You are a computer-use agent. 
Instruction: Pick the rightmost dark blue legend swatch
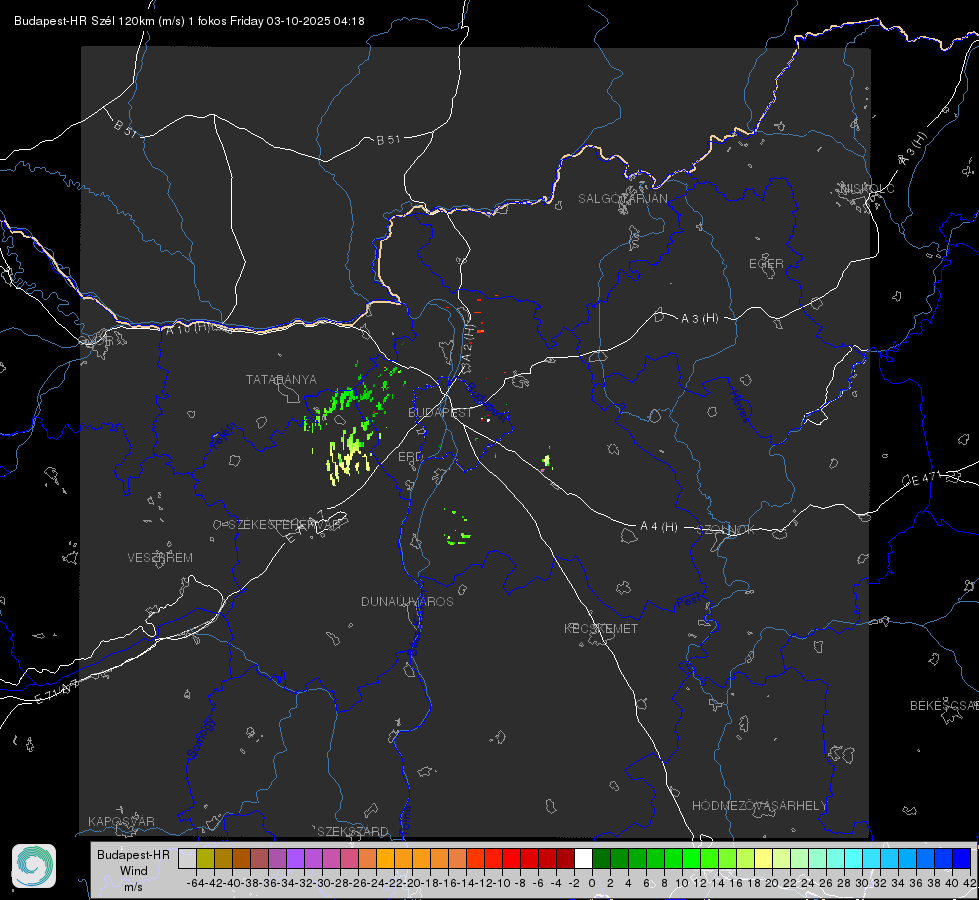pos(962,858)
